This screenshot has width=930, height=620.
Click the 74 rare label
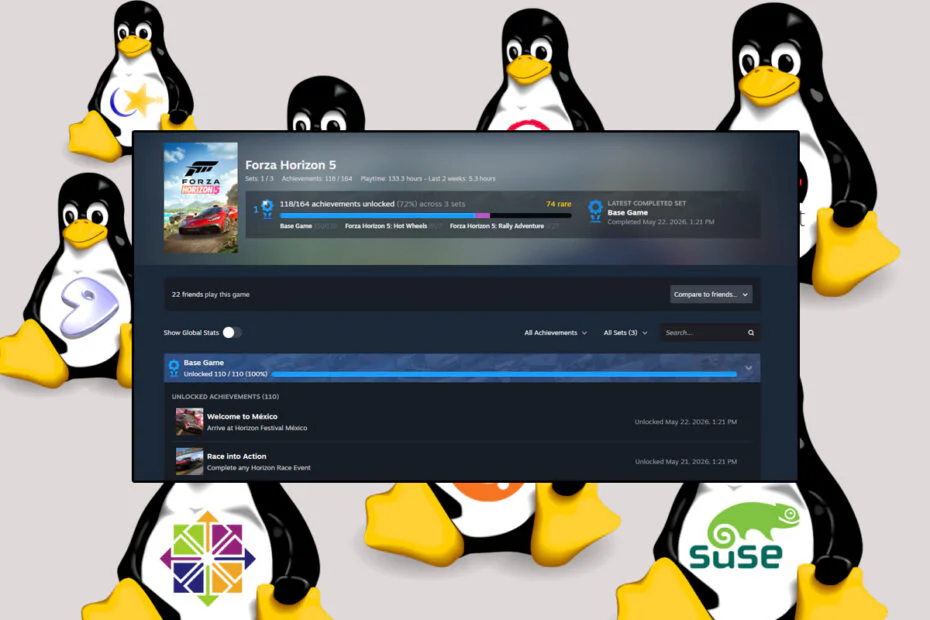coord(559,204)
